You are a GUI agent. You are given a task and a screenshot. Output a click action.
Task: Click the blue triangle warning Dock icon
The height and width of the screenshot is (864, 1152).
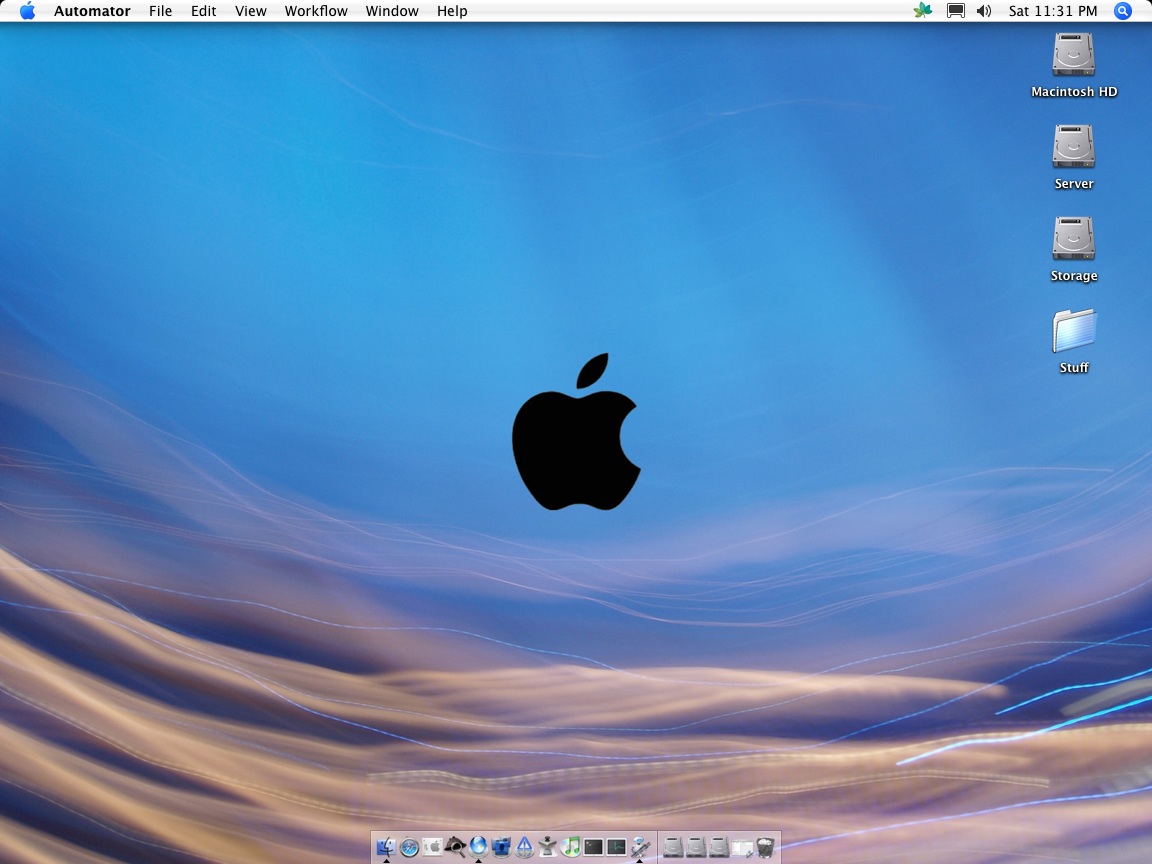[525, 847]
